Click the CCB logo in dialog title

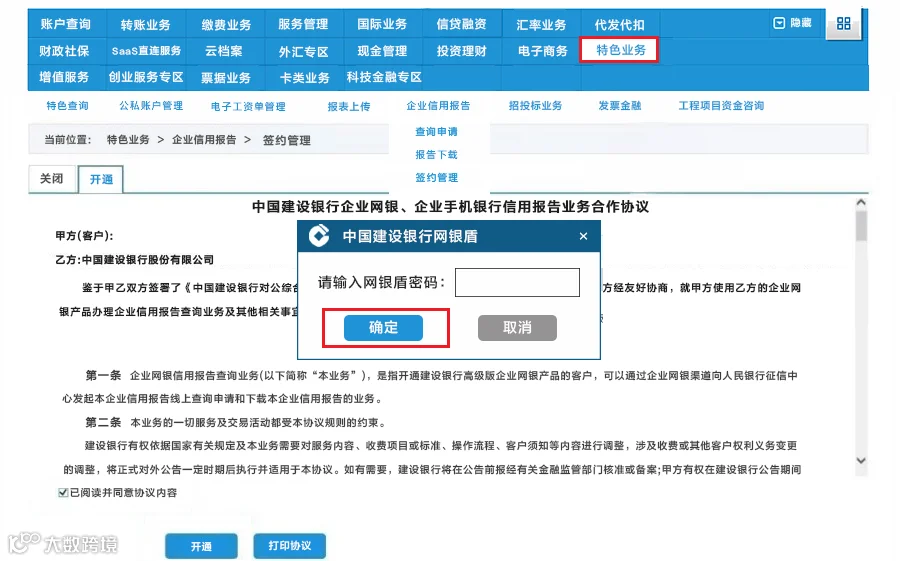tap(319, 236)
